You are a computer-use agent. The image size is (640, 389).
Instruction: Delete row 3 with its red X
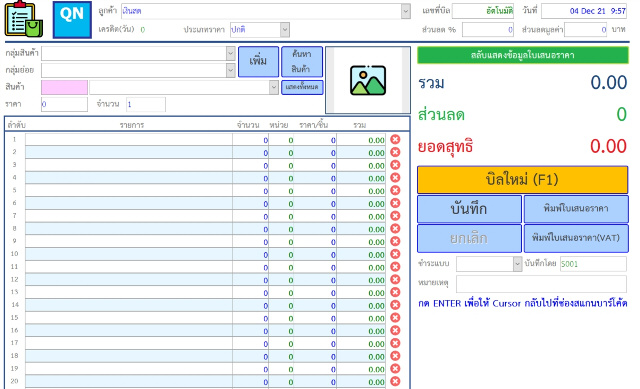(x=395, y=165)
